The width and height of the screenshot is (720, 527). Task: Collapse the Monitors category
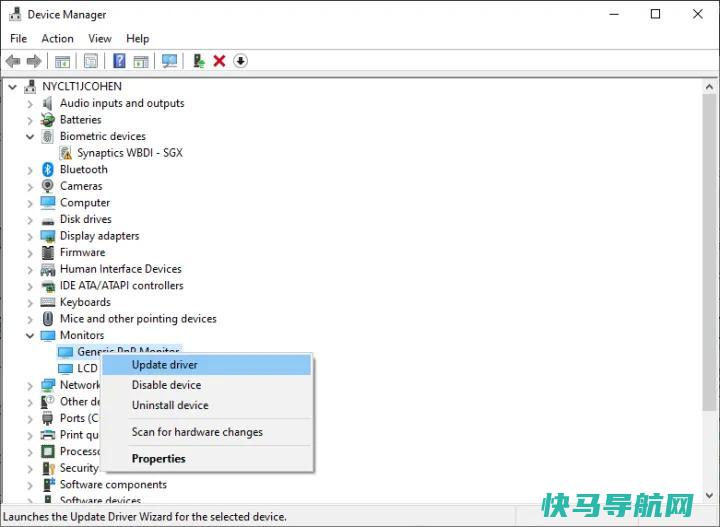[30, 336]
